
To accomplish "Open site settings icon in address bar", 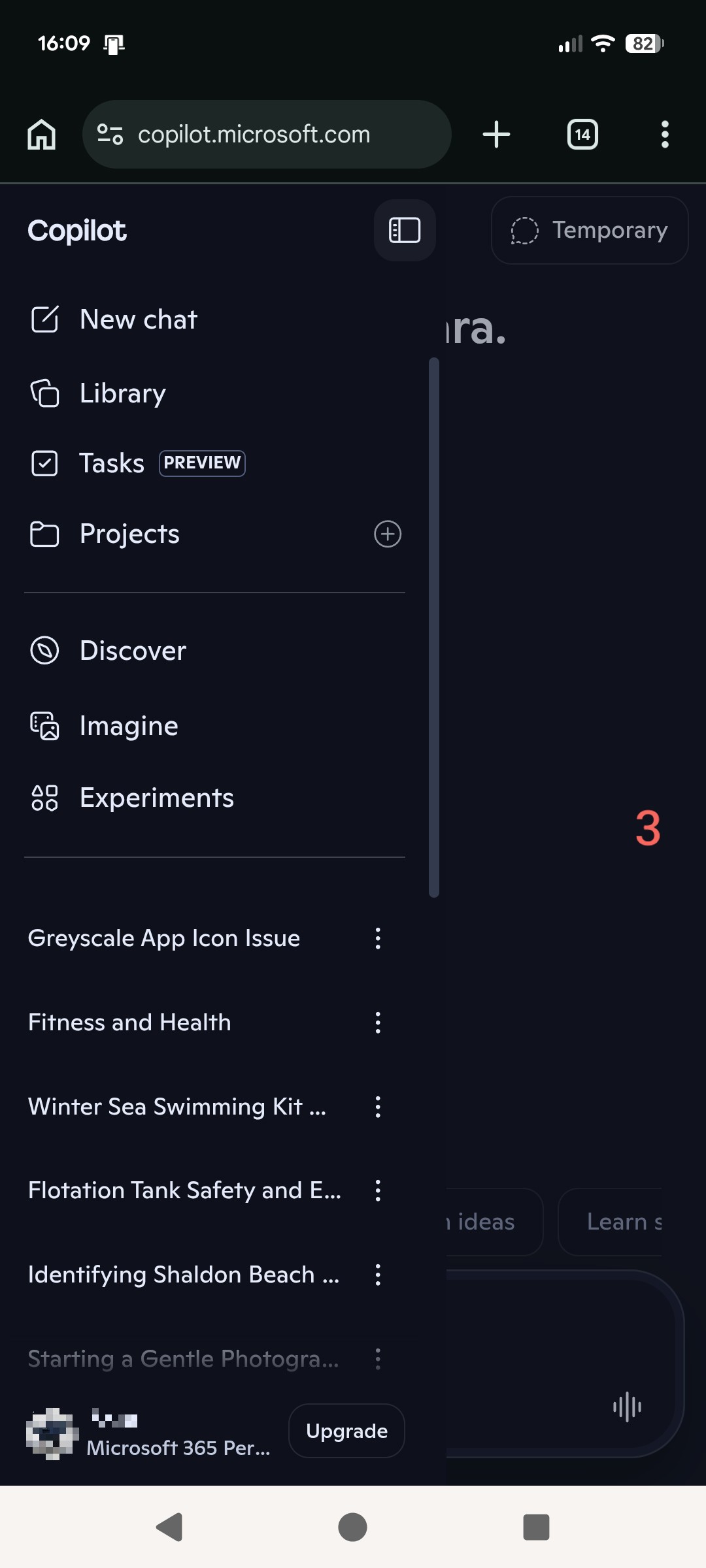I will point(110,135).
